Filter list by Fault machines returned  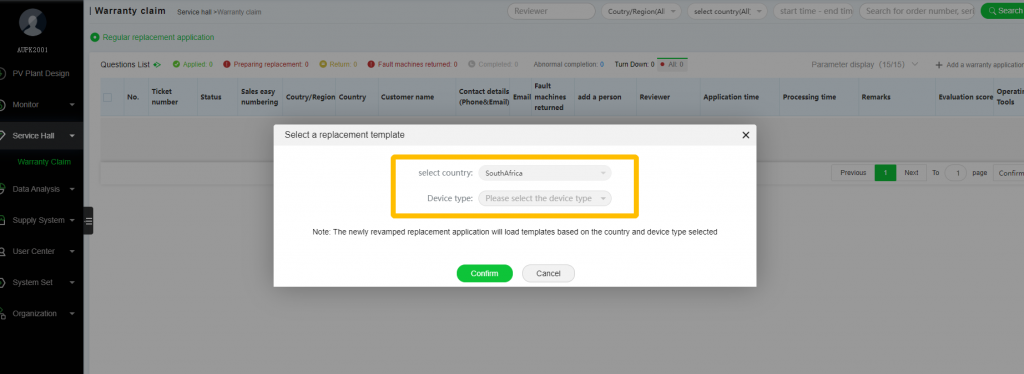(412, 65)
